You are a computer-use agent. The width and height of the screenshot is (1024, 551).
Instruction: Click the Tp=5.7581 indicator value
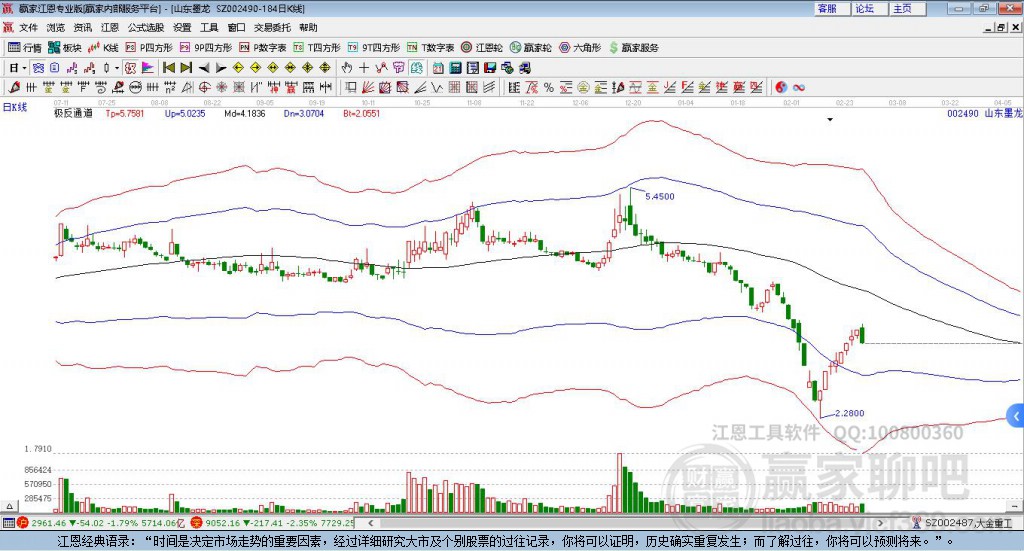[x=125, y=113]
